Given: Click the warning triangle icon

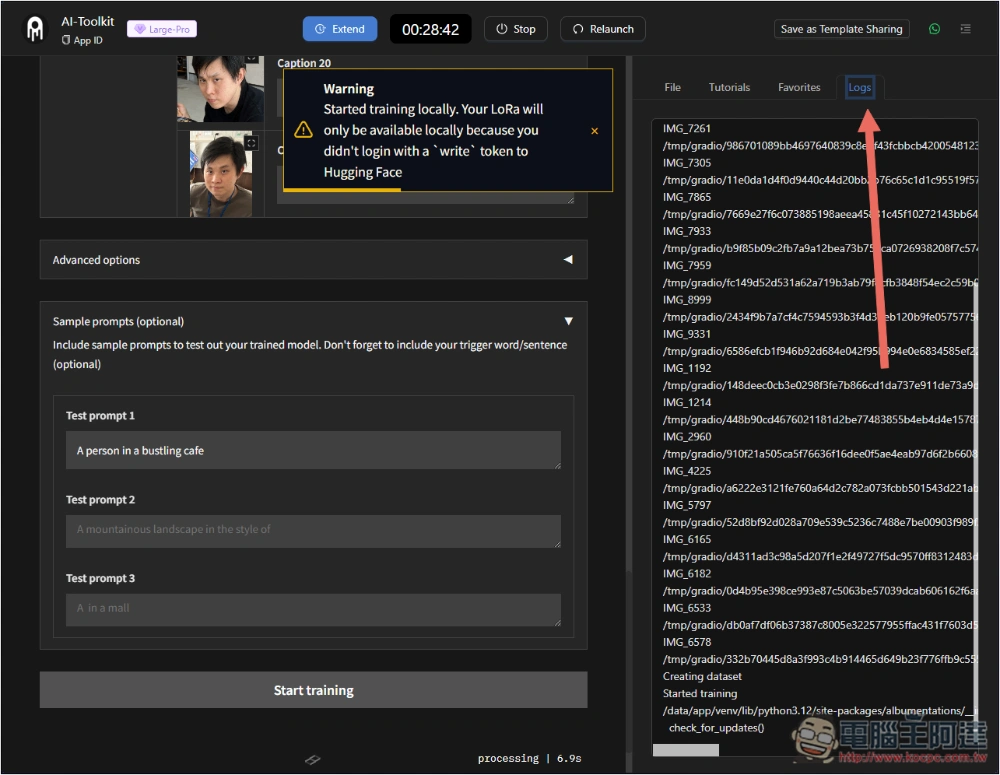Looking at the screenshot, I should [303, 131].
